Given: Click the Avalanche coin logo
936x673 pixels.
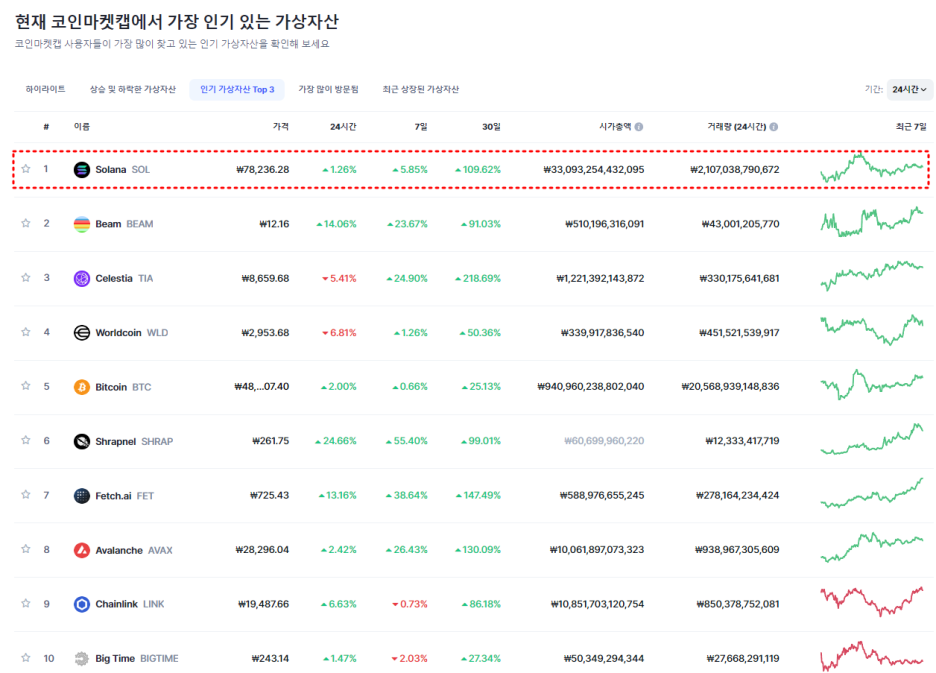Looking at the screenshot, I should [x=82, y=550].
